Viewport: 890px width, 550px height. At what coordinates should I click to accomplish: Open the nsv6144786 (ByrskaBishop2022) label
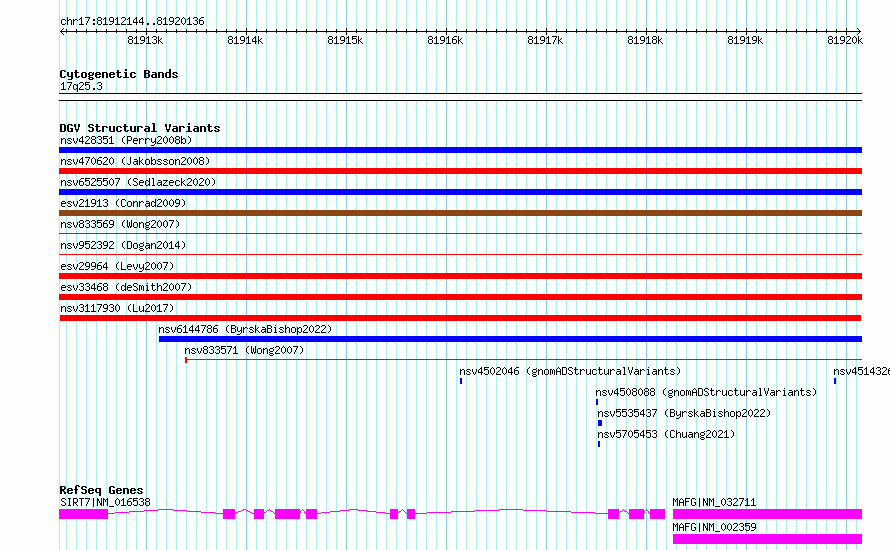pyautogui.click(x=245, y=329)
